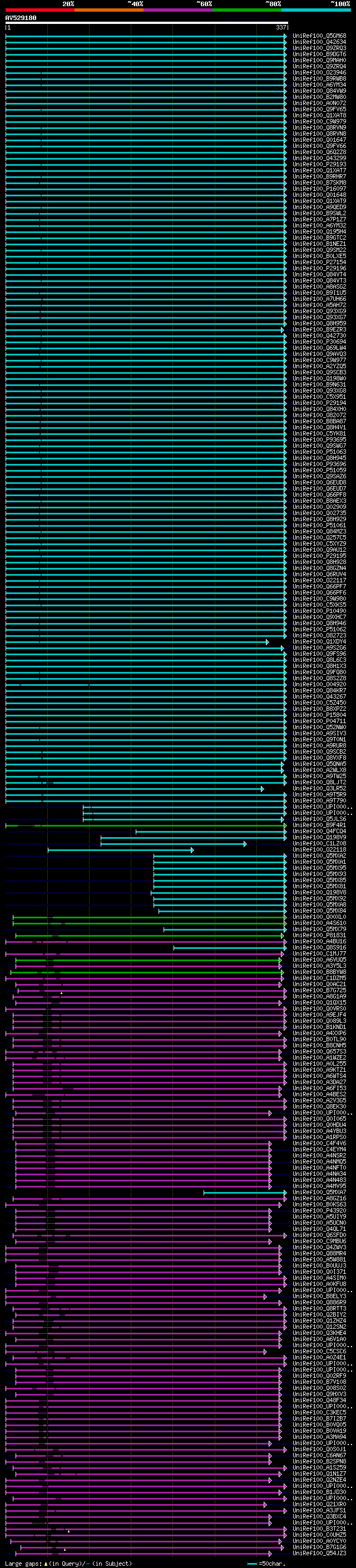The height and width of the screenshot is (1568, 356).
Task: Open hit UniRef100_O23946
Action: (319, 72)
